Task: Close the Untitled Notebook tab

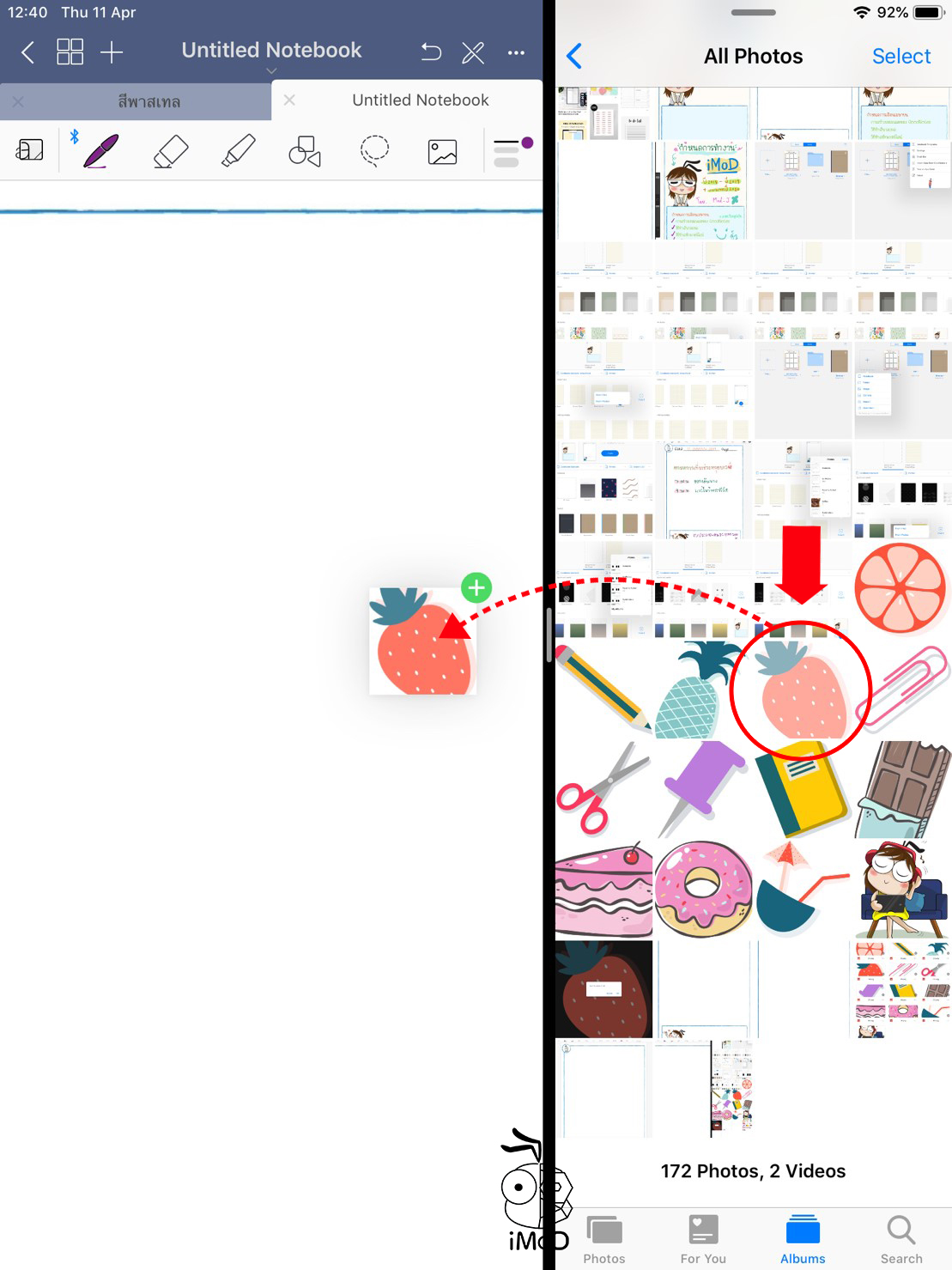Action: point(289,100)
